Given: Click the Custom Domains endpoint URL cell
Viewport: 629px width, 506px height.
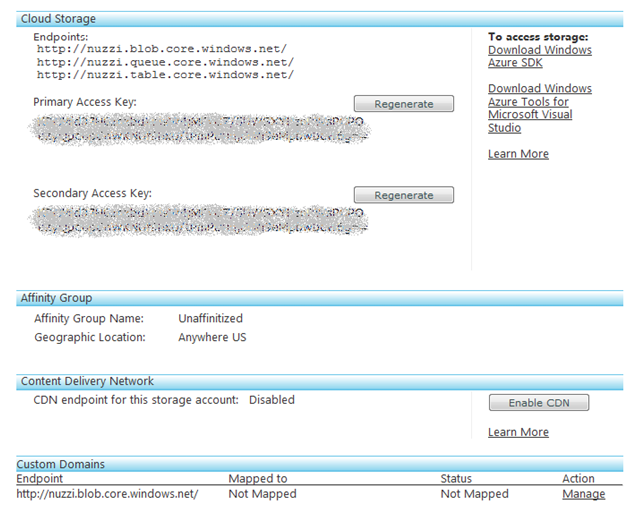Looking at the screenshot, I should pyautogui.click(x=107, y=494).
